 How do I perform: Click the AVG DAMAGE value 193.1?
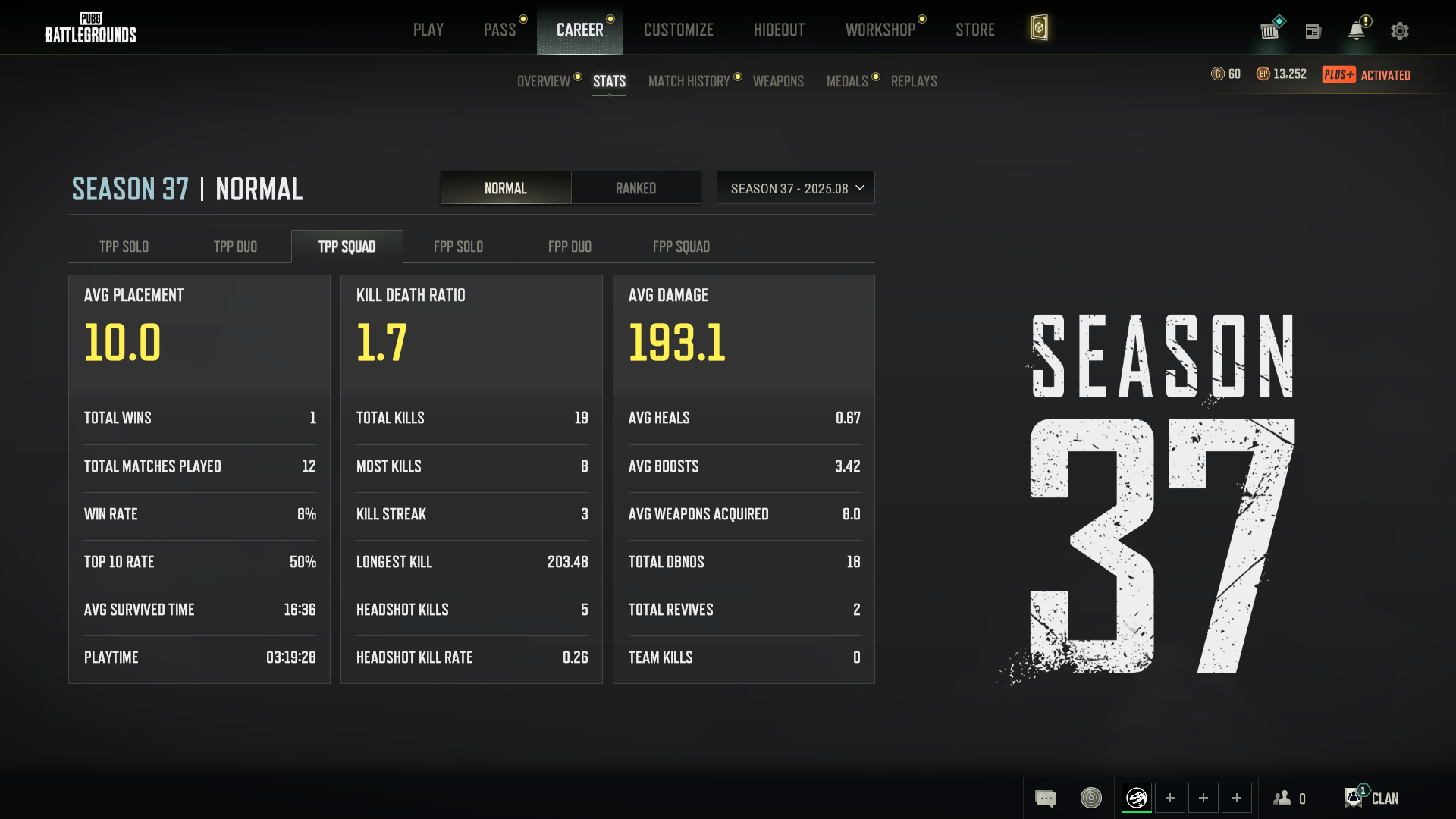click(677, 342)
